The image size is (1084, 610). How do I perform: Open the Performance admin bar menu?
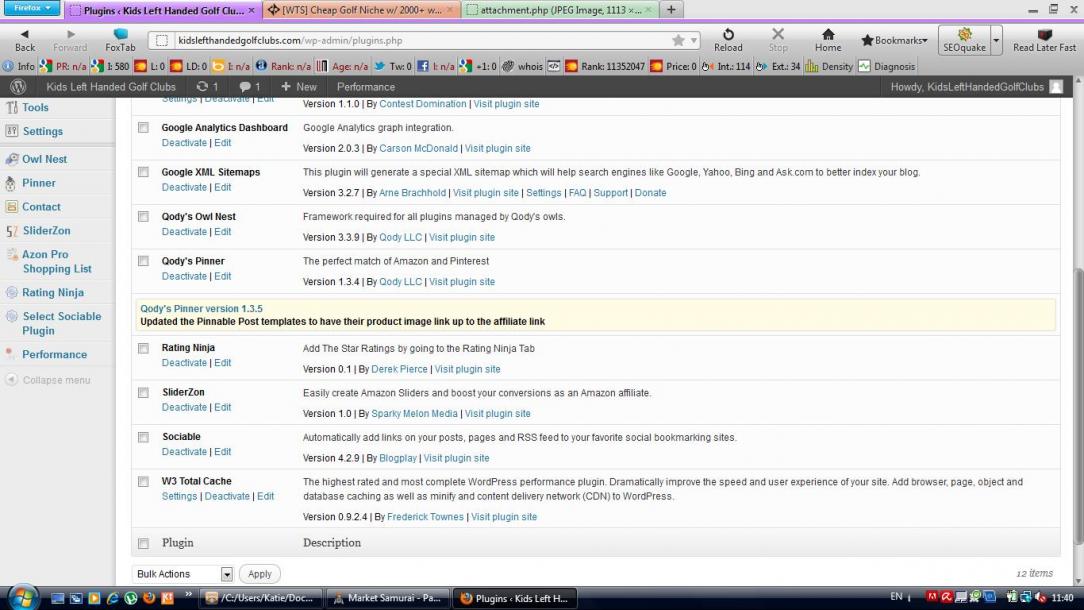366,86
